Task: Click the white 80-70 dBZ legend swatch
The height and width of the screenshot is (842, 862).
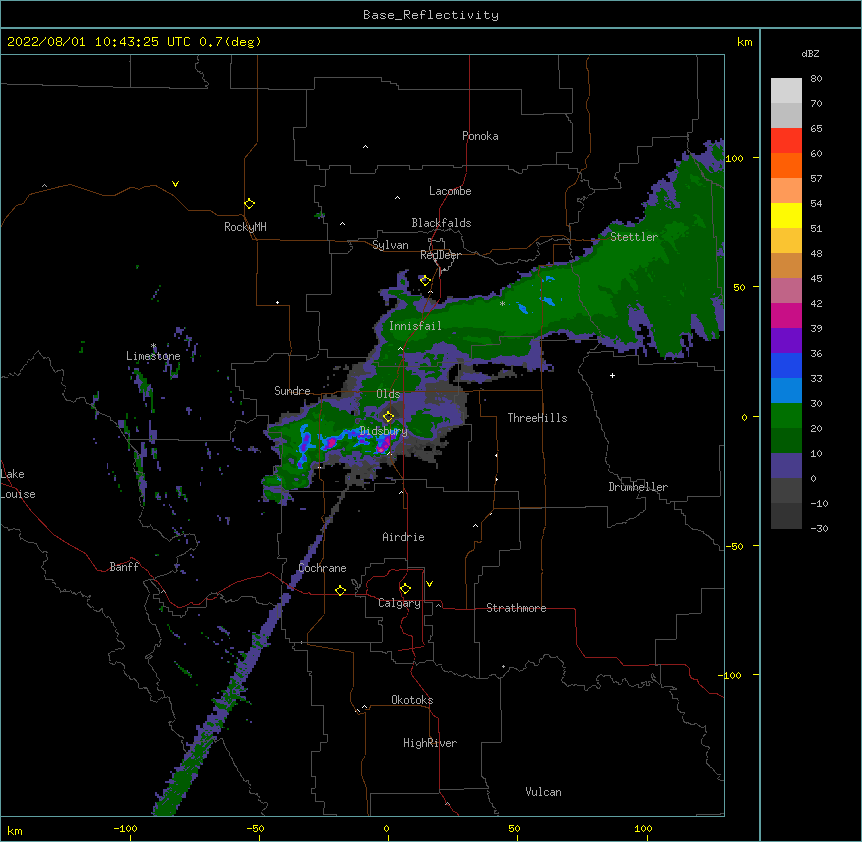Action: tap(786, 91)
